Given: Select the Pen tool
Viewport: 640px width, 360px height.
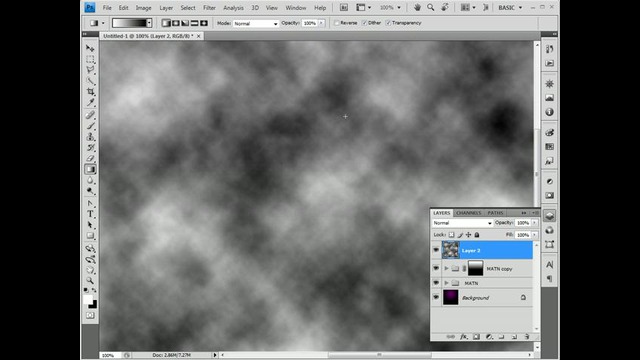Looking at the screenshot, I should [90, 203].
